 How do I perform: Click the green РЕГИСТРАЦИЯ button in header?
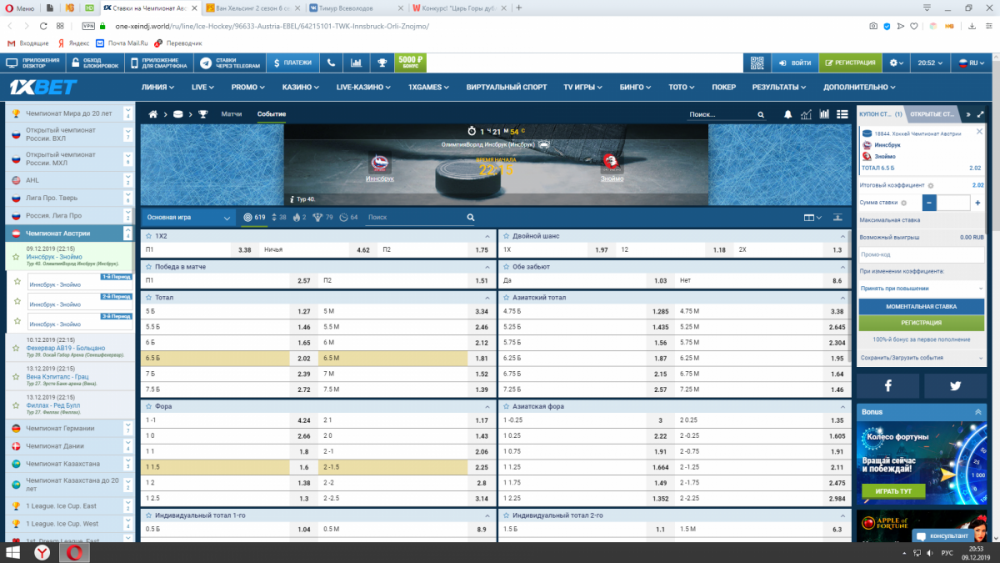click(848, 63)
